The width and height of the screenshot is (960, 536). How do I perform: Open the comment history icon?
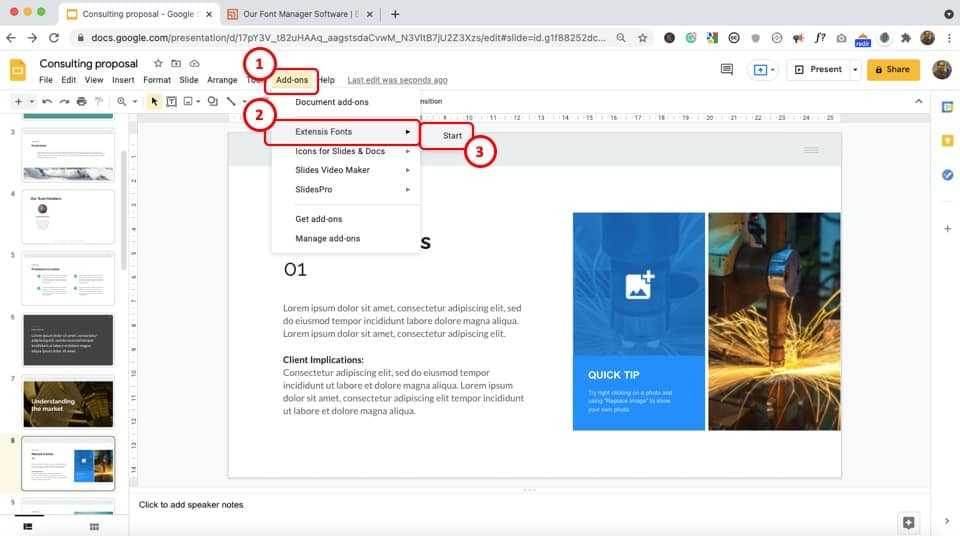(x=727, y=69)
